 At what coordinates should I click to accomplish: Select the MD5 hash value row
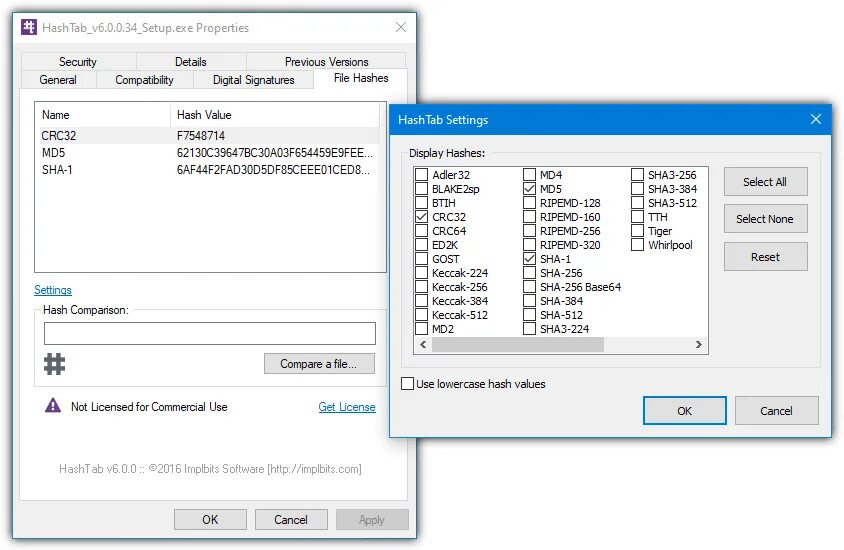click(x=210, y=153)
